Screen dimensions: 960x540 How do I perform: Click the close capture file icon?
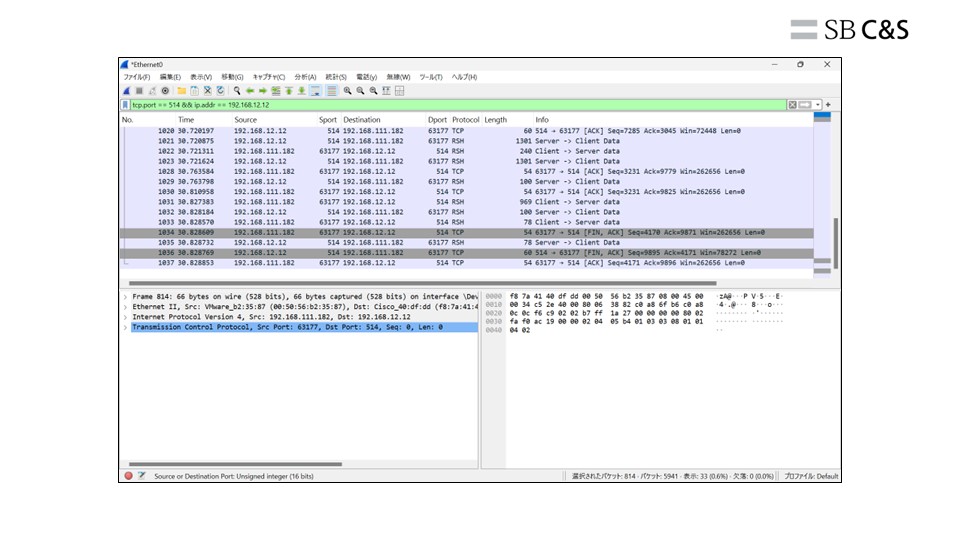point(208,91)
